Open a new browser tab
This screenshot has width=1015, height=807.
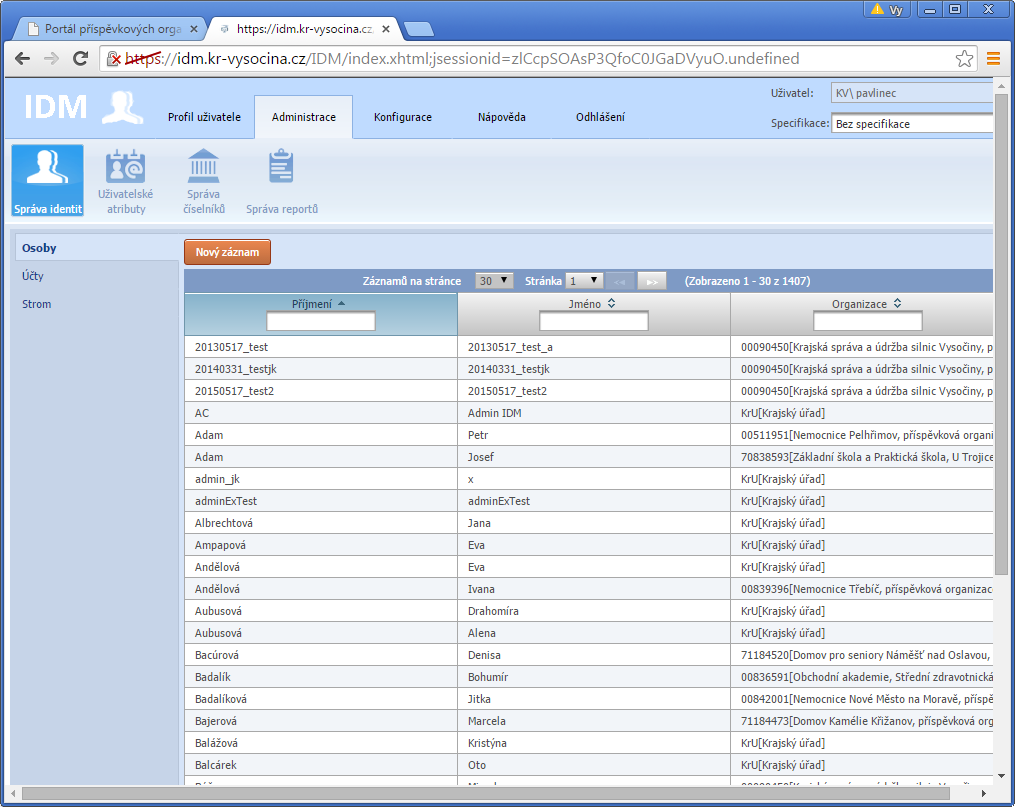tap(418, 29)
